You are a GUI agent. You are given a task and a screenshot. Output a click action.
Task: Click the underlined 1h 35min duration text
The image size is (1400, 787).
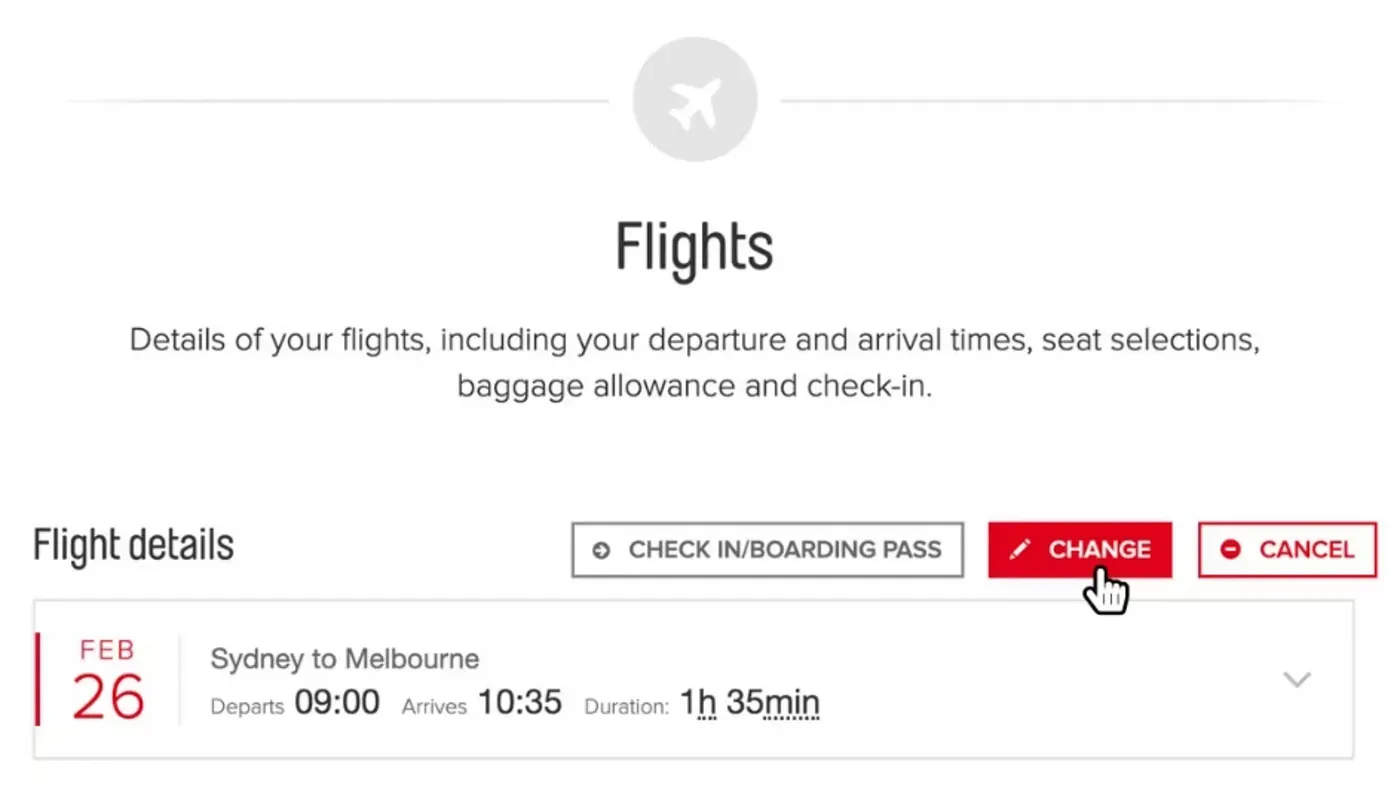click(748, 702)
